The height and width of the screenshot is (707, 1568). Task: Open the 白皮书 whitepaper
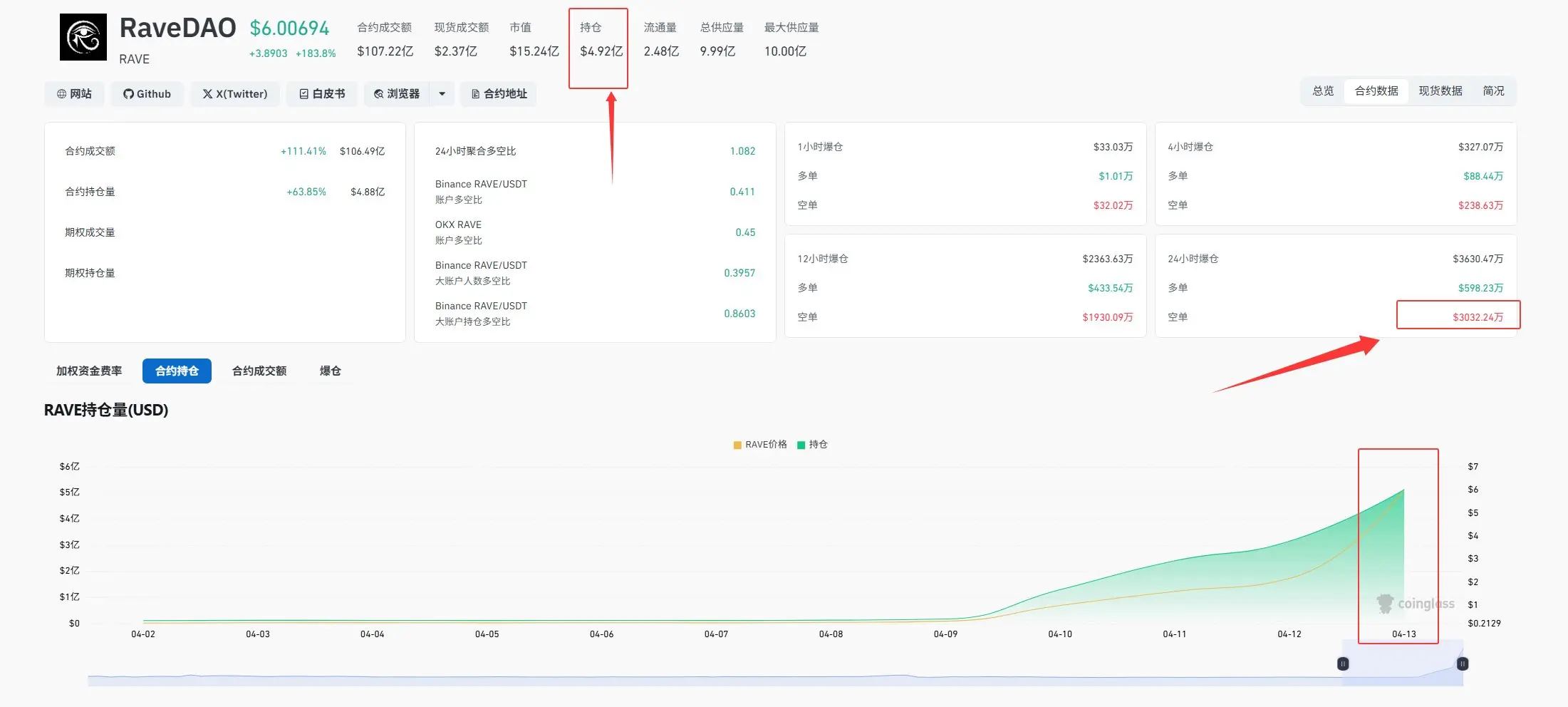[322, 94]
